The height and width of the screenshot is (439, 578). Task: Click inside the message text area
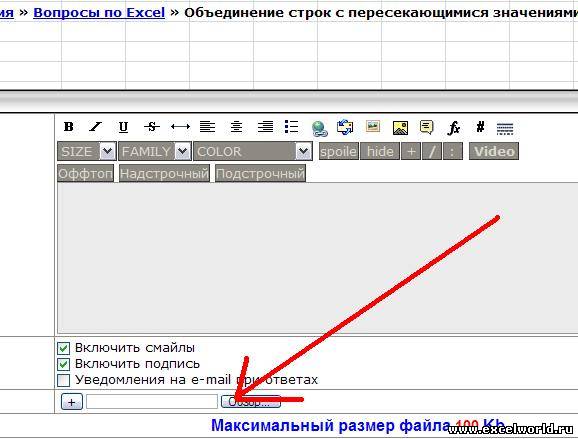(317, 258)
